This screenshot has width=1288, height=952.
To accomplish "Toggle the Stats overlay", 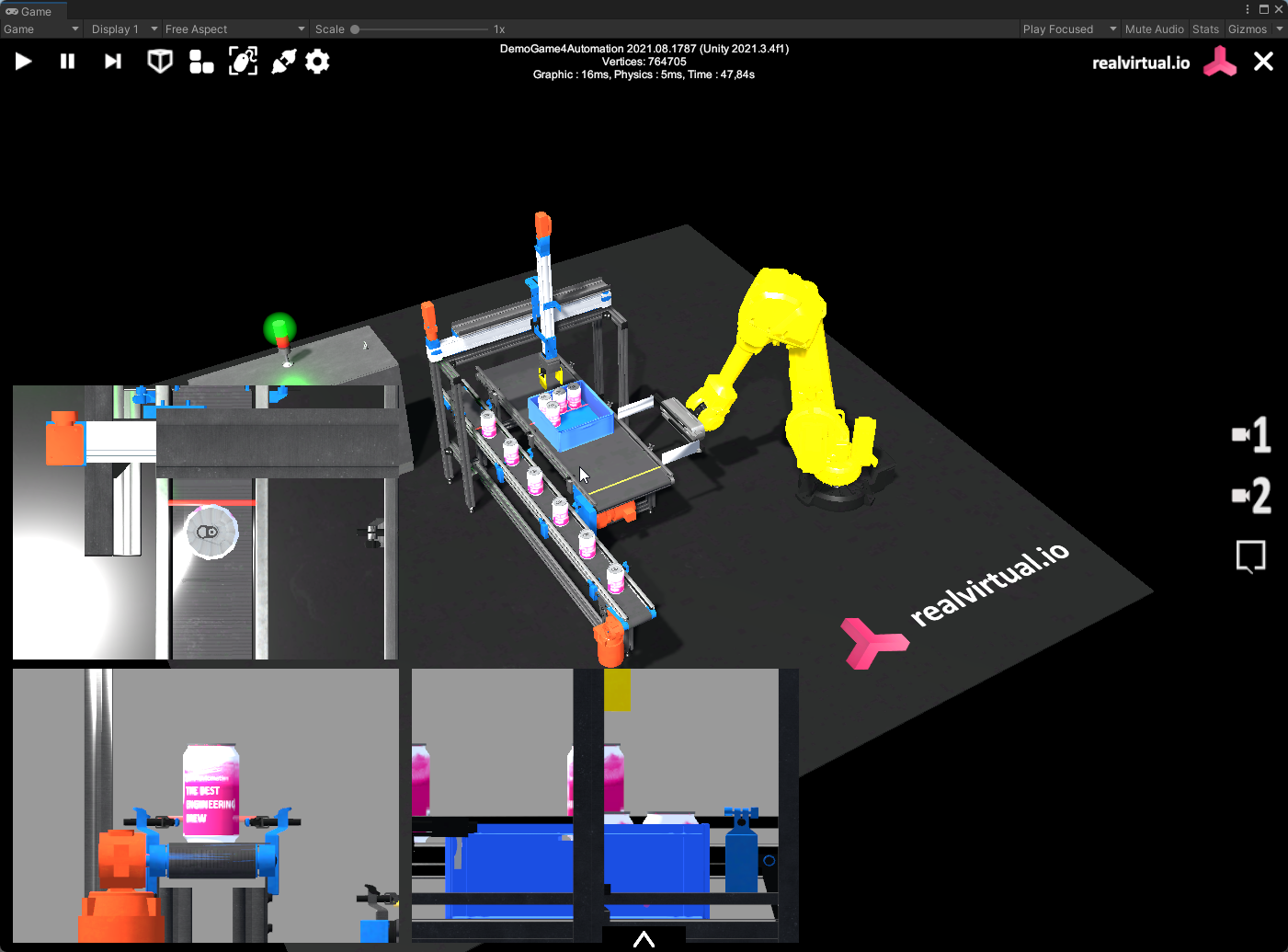I will (x=1205, y=29).
